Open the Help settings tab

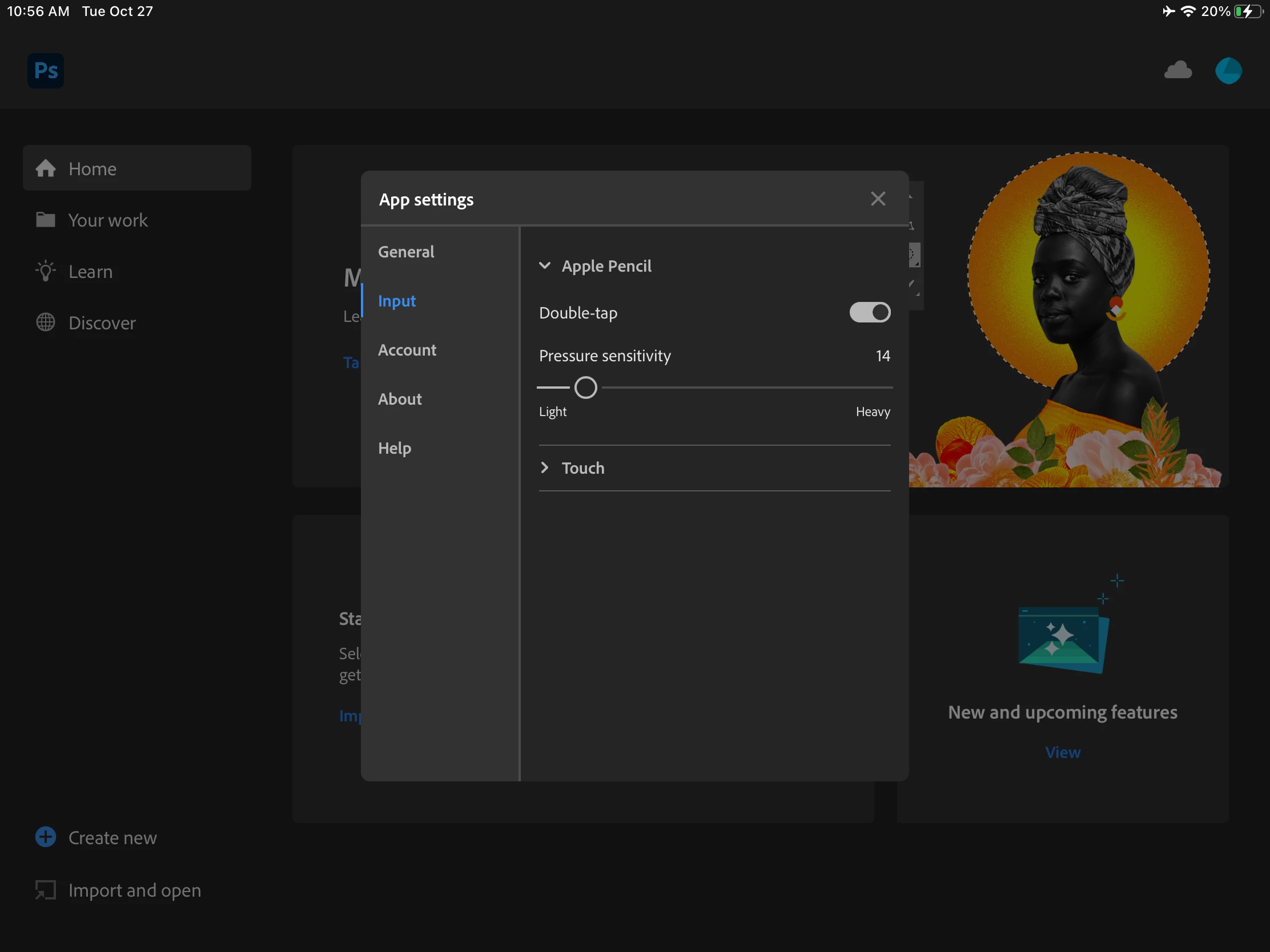click(x=395, y=448)
